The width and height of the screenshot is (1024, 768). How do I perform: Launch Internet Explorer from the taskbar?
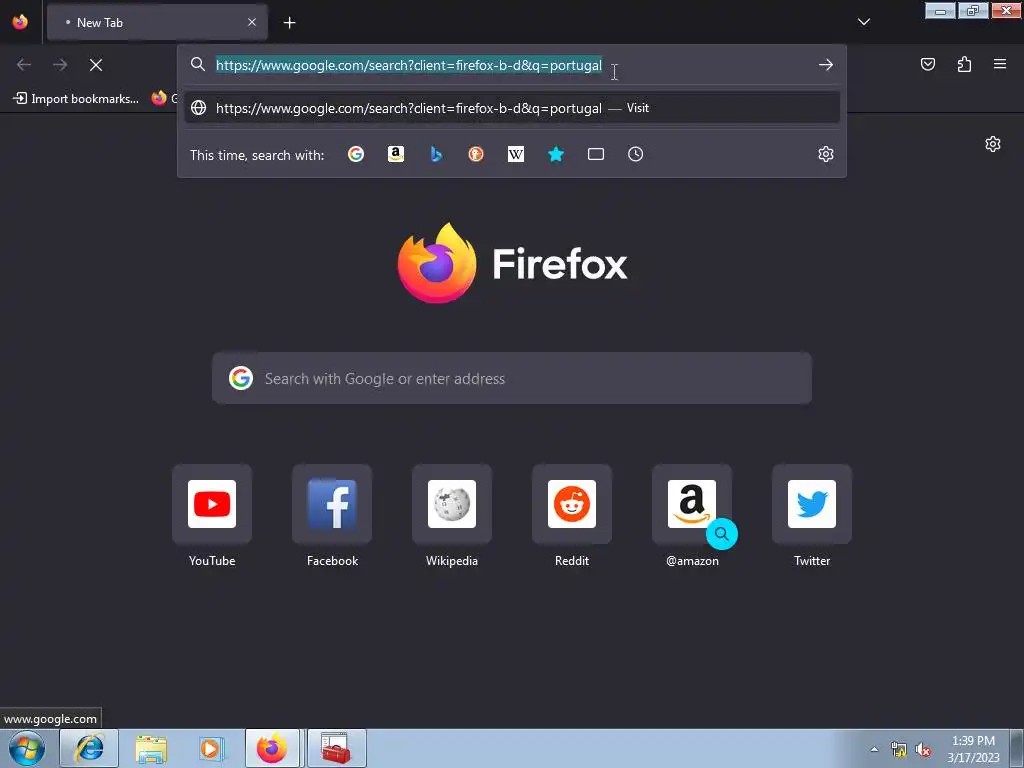coord(89,748)
